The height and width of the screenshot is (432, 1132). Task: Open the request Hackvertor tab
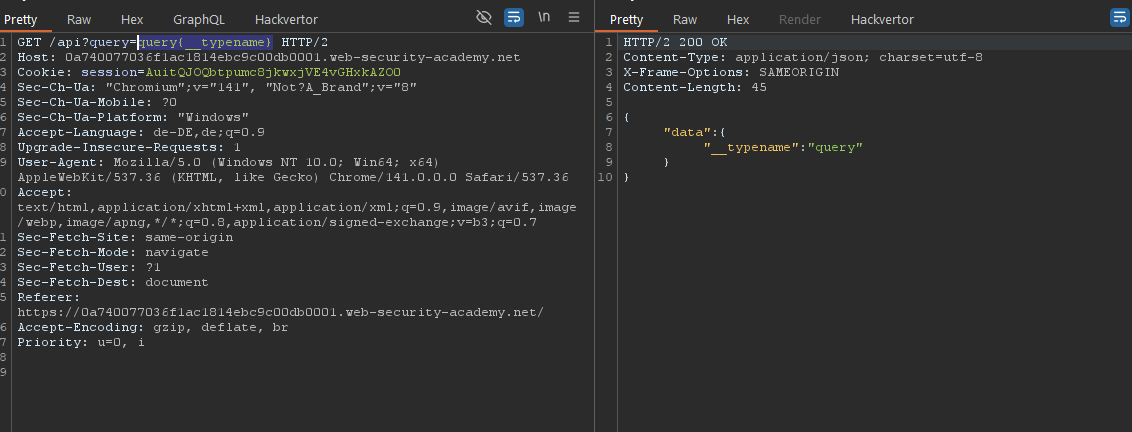click(286, 19)
